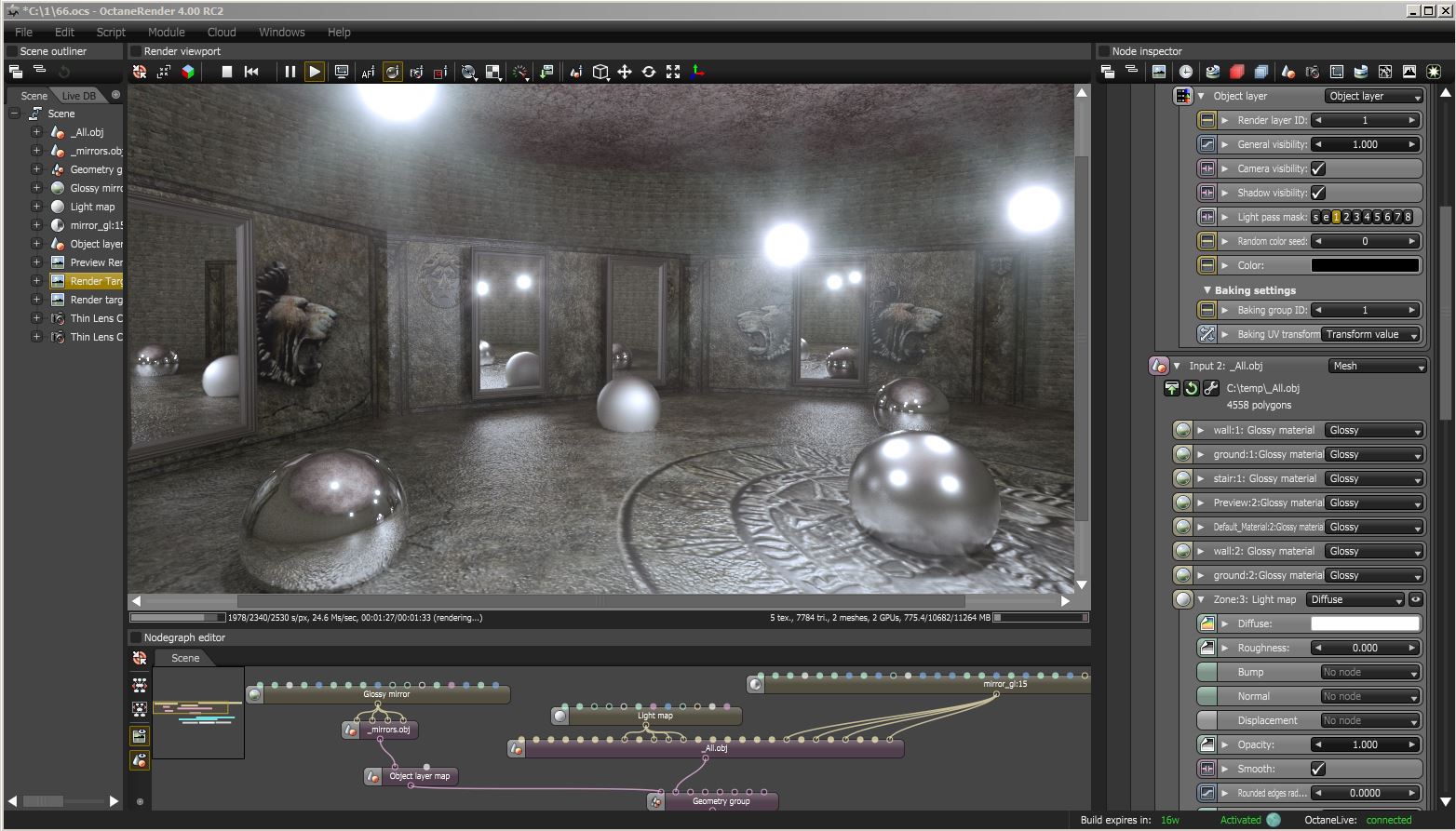This screenshot has height=831, width=1456.
Task: Collapse the Baking settings section
Action: (1207, 290)
